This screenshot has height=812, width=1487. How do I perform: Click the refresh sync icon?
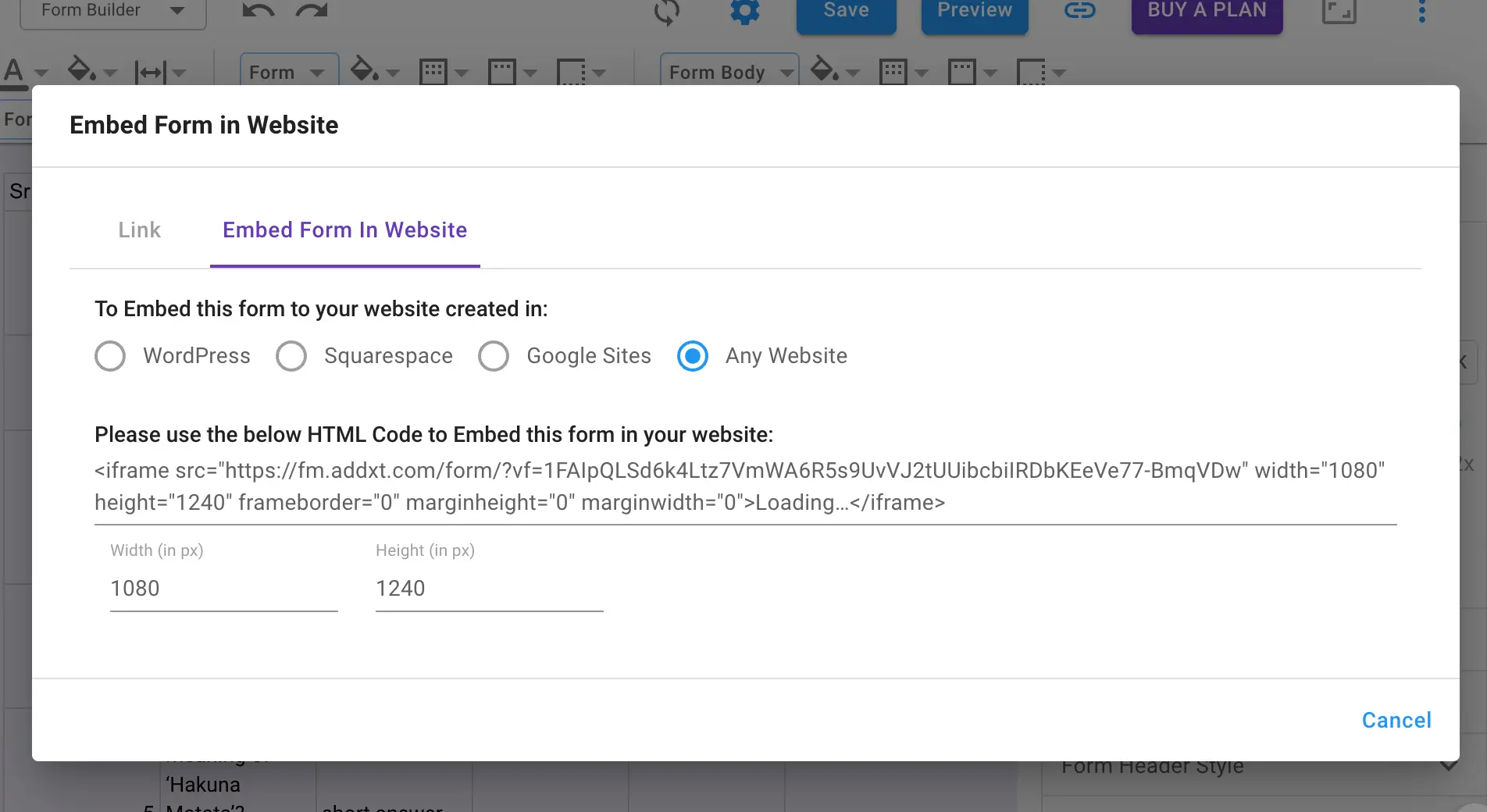pyautogui.click(x=668, y=12)
